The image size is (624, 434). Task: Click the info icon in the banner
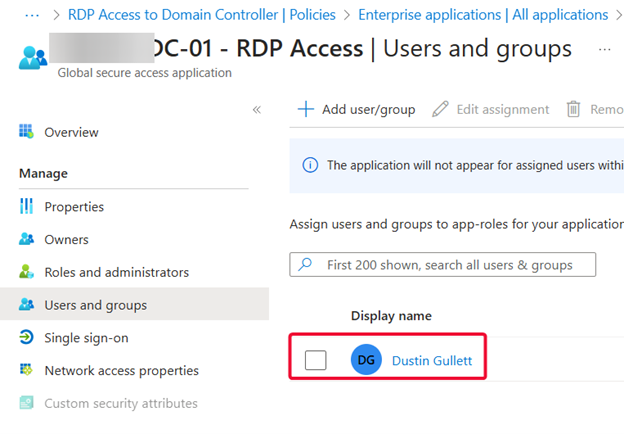310,165
